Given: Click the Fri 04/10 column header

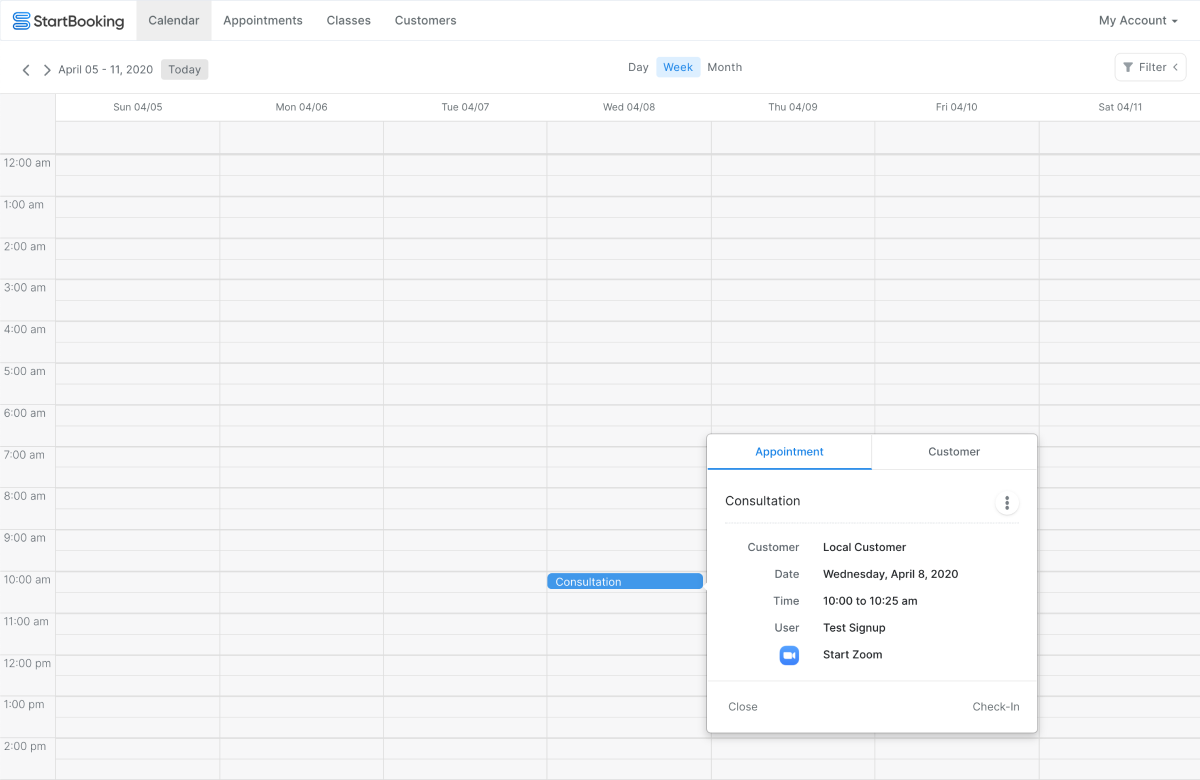Looking at the screenshot, I should 957,107.
